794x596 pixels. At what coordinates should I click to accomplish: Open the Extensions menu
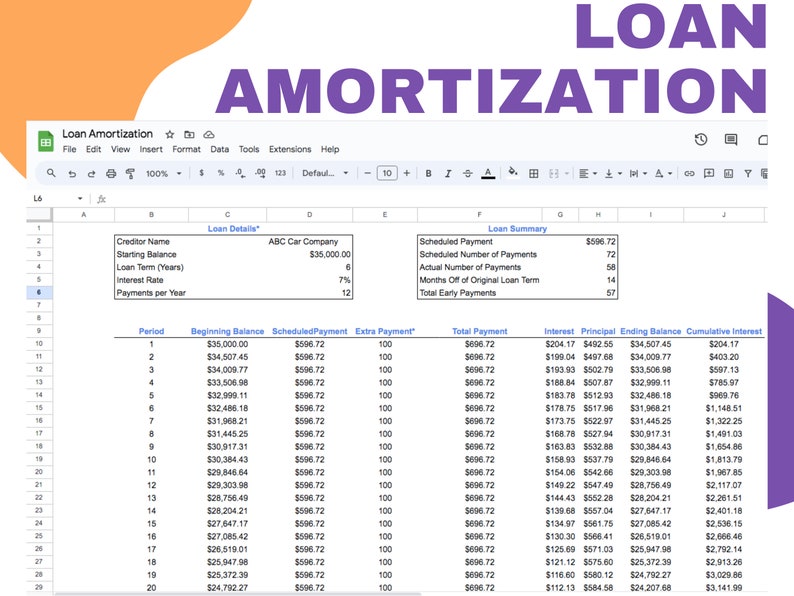(290, 149)
